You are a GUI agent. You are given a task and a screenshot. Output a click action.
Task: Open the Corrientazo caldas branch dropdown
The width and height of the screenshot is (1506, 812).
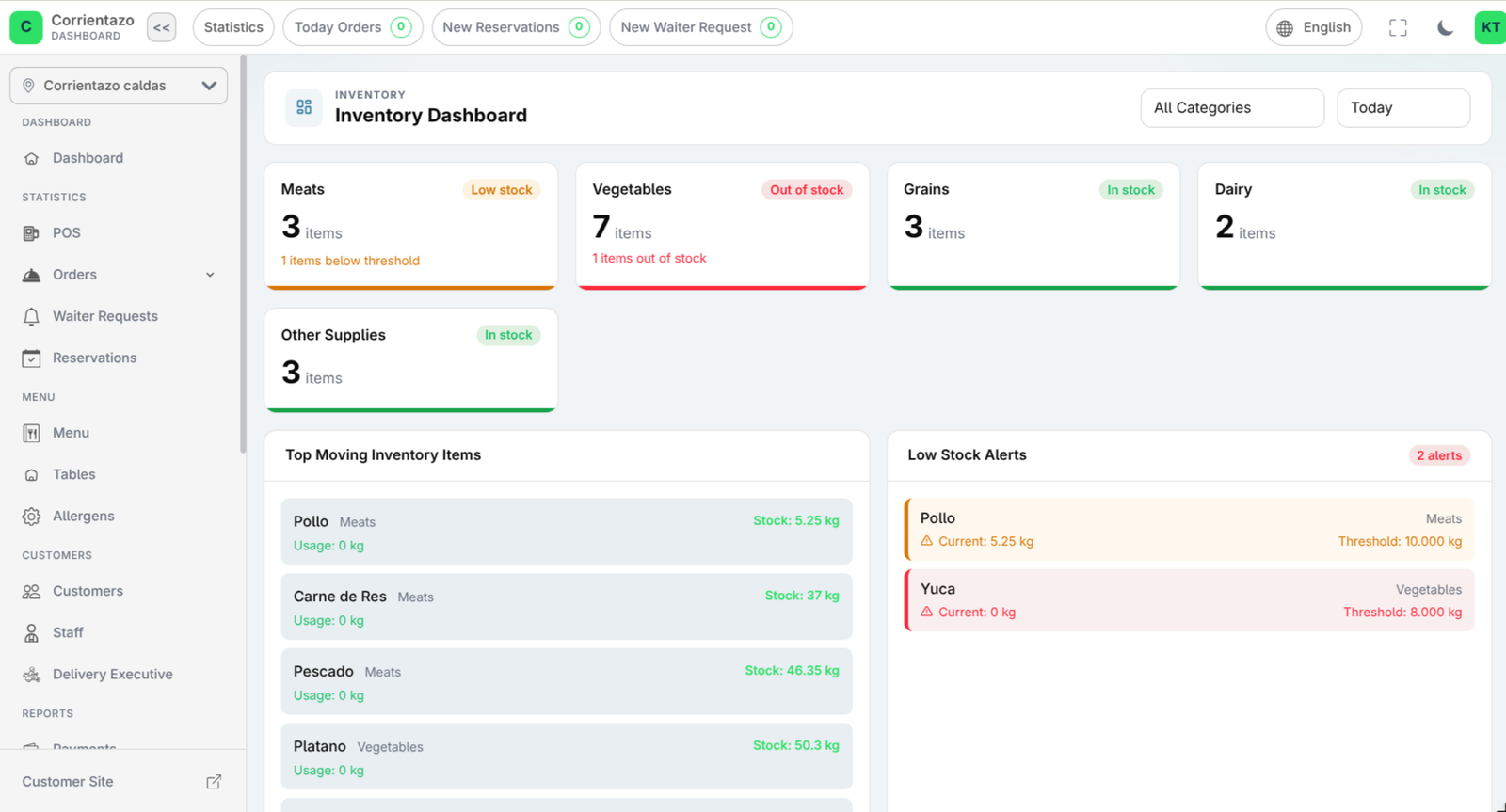(x=119, y=86)
